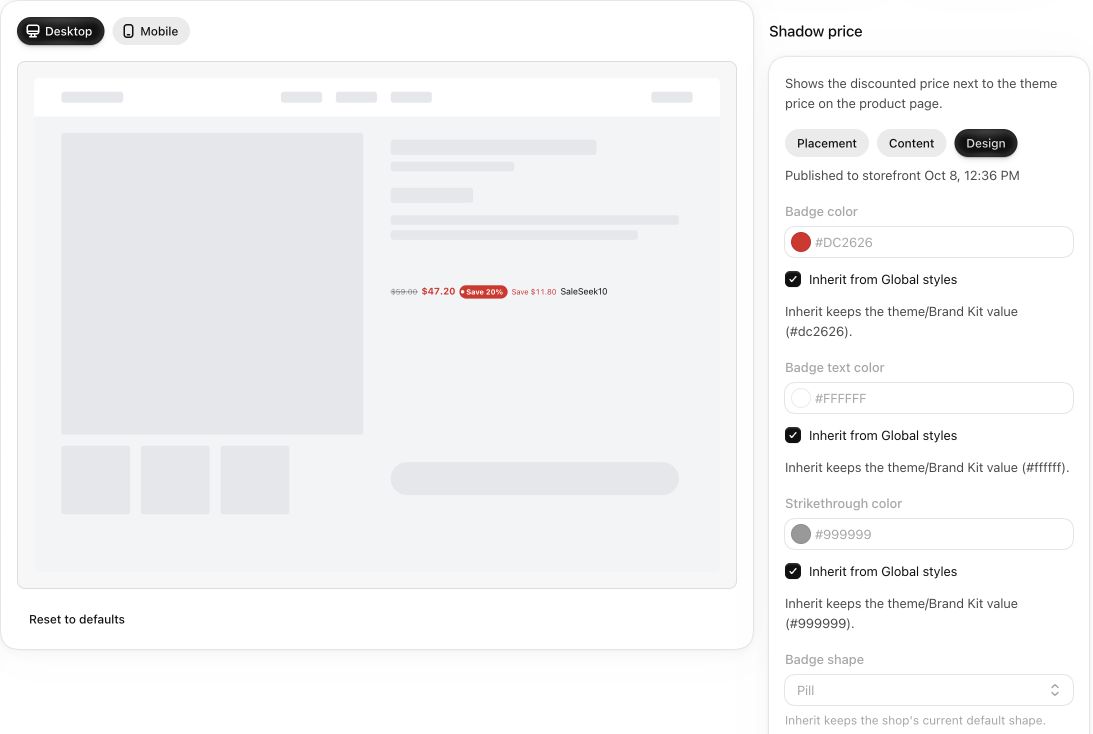1093x734 pixels.
Task: Click the red Save 20% badge in preview
Action: pyautogui.click(x=483, y=292)
